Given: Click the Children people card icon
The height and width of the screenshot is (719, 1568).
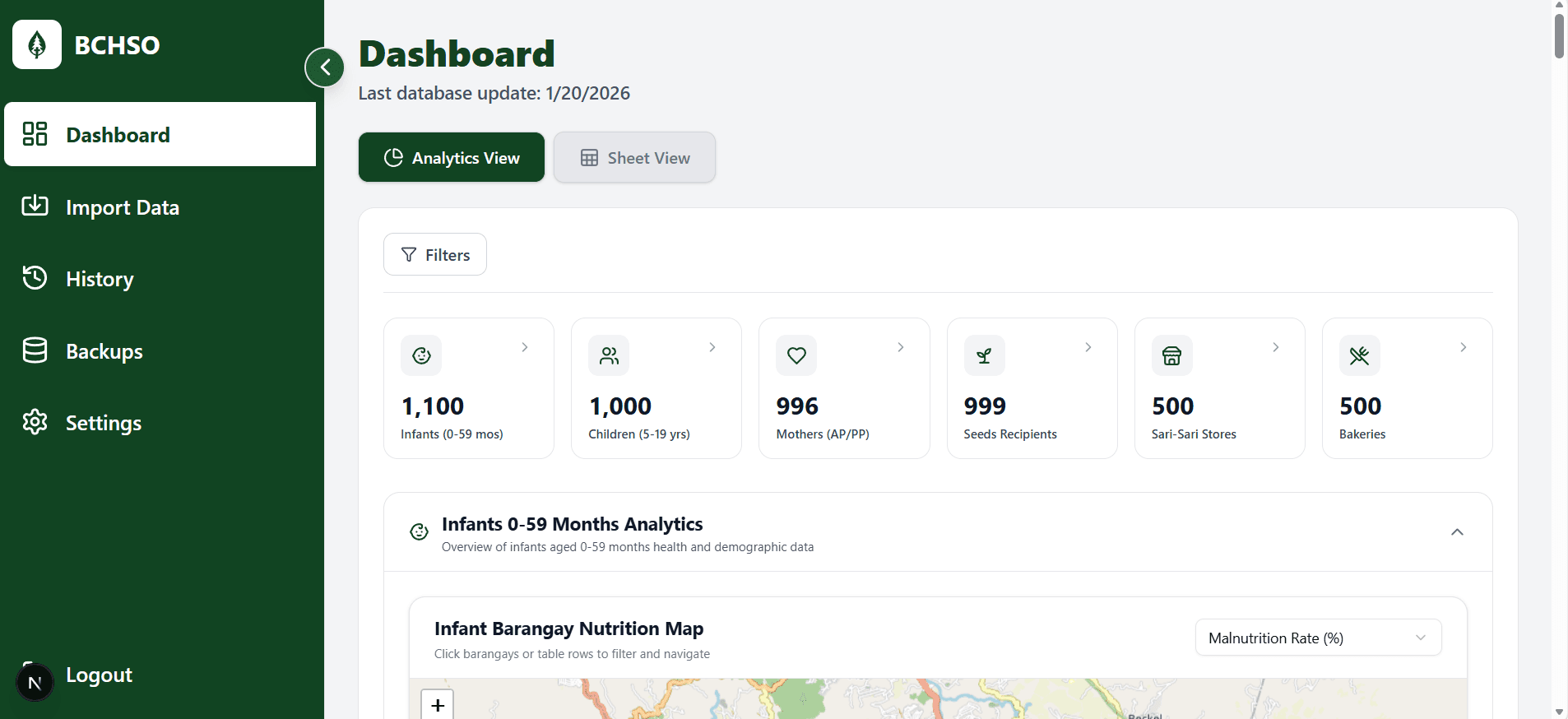Looking at the screenshot, I should pos(609,355).
